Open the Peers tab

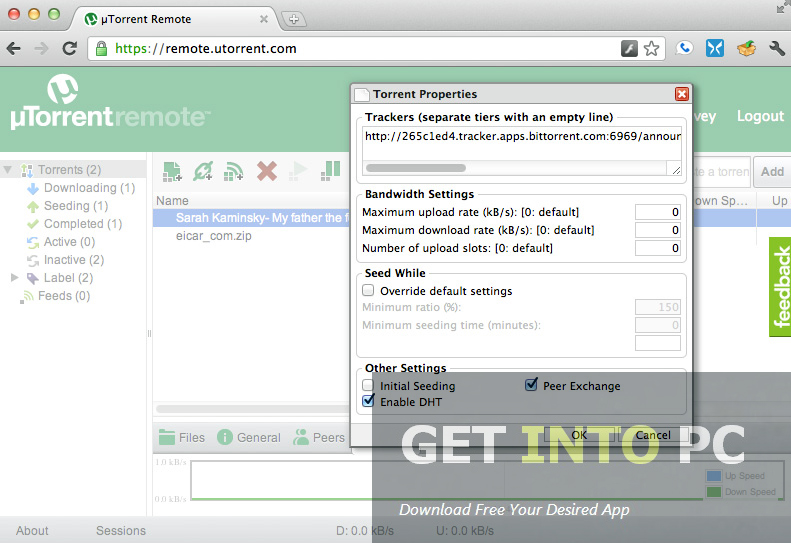(x=319, y=437)
